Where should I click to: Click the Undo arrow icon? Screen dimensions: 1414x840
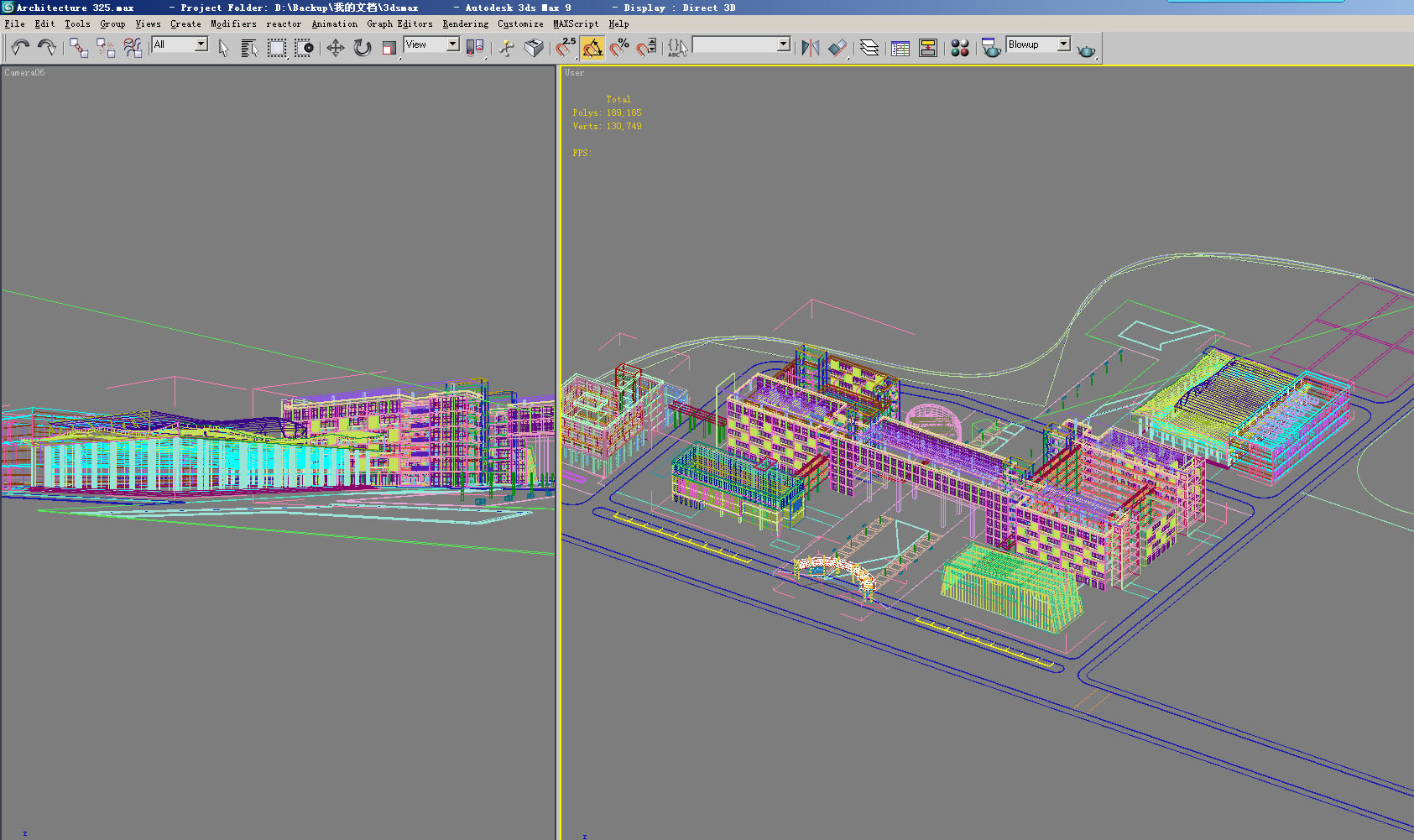(x=20, y=48)
